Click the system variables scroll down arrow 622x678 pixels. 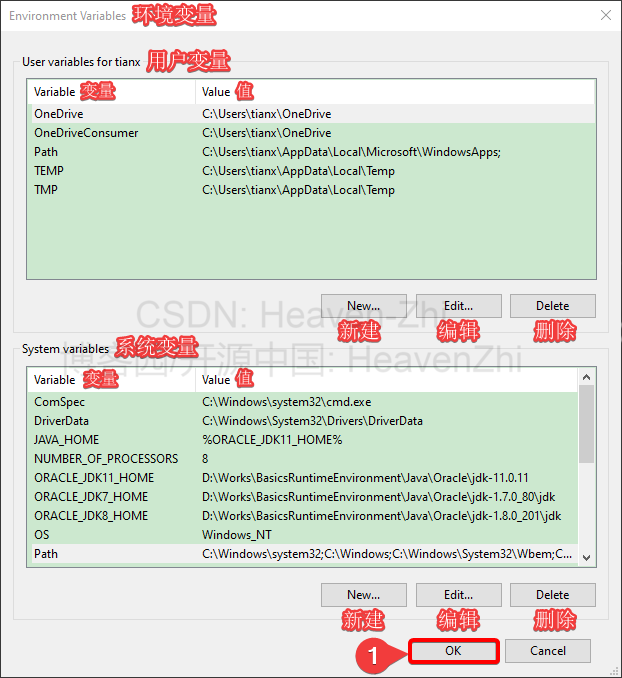(x=587, y=558)
